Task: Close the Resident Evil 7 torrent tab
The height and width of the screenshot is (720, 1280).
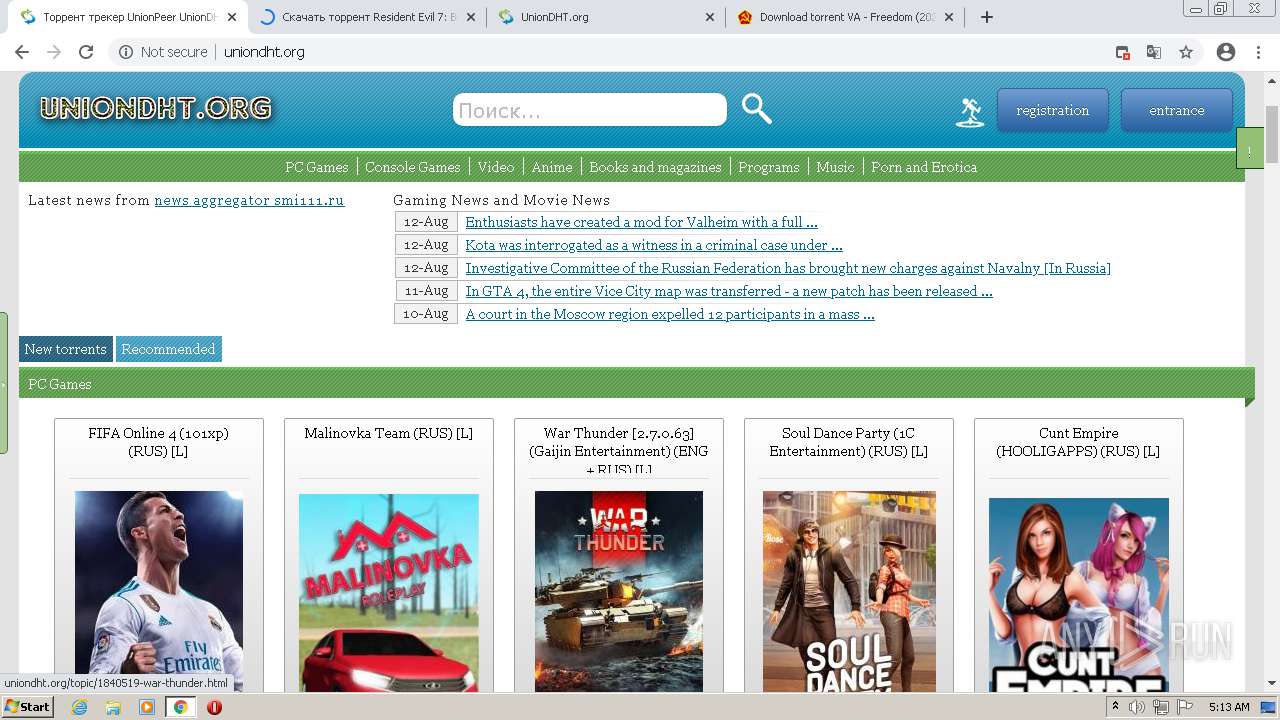Action: tap(471, 17)
